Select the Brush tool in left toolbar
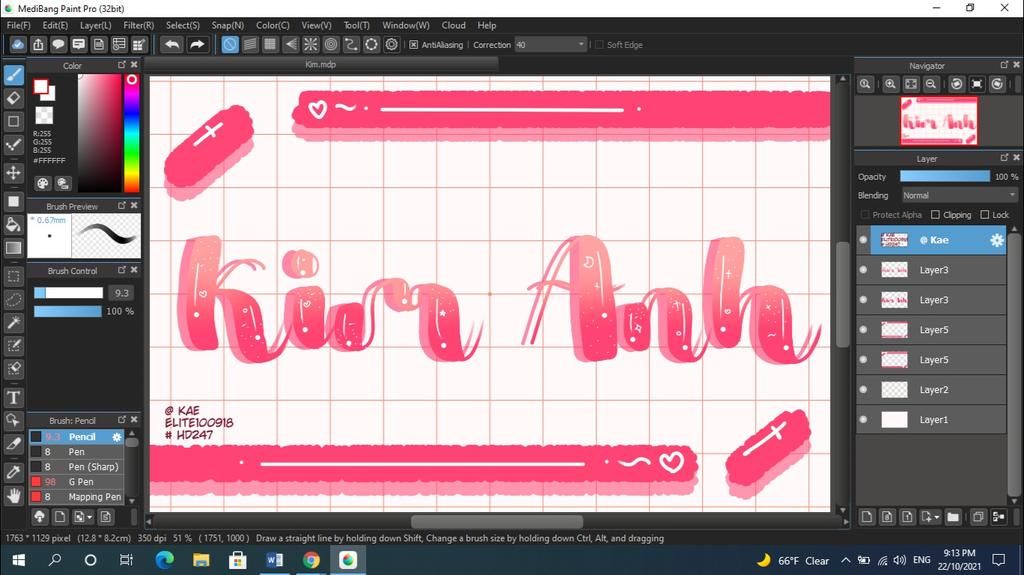The width and height of the screenshot is (1024, 575). (x=14, y=74)
